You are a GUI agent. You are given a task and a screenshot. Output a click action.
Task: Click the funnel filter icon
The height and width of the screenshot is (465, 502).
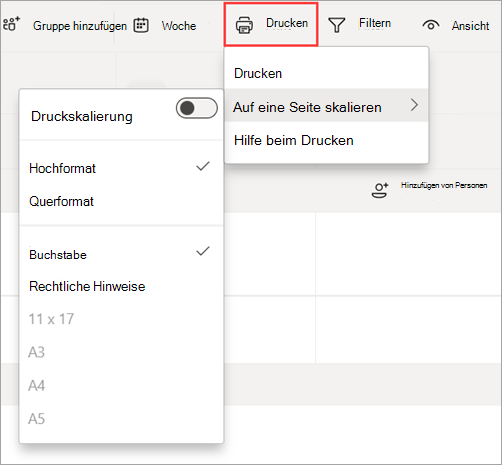tap(336, 25)
